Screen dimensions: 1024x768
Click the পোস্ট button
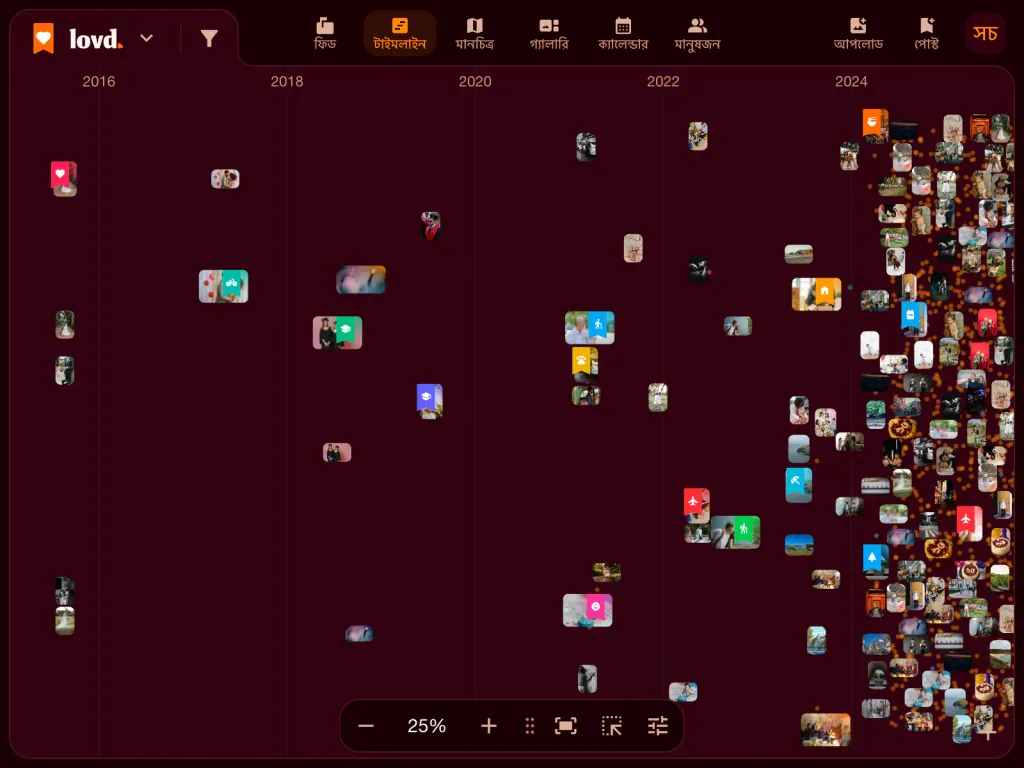click(927, 34)
